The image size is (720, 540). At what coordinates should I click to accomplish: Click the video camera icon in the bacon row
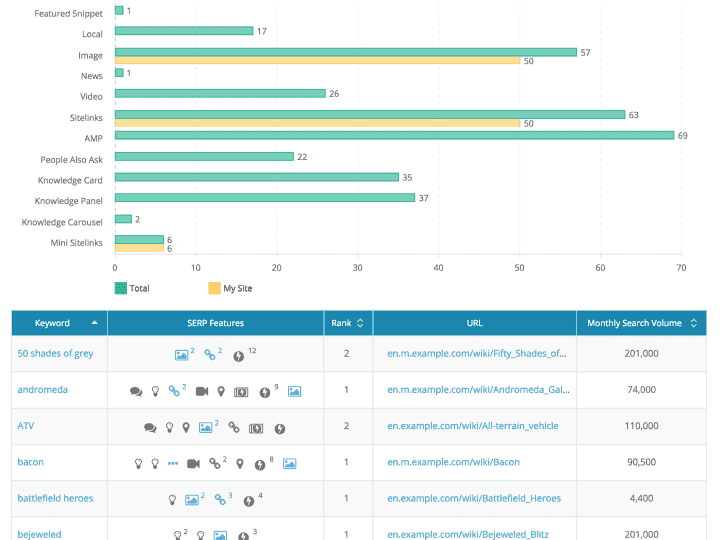tap(193, 463)
